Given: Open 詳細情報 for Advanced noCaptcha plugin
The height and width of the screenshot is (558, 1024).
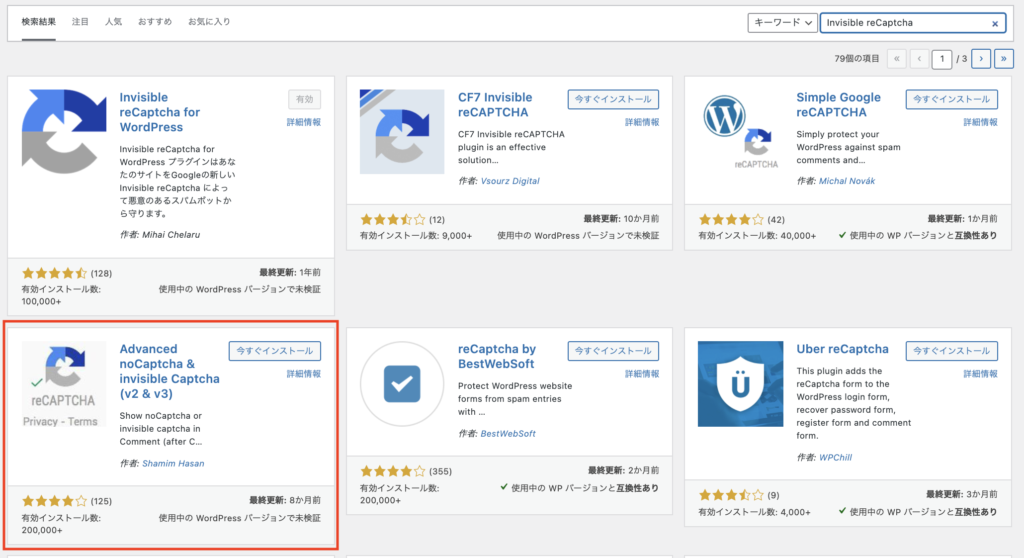Looking at the screenshot, I should (304, 374).
